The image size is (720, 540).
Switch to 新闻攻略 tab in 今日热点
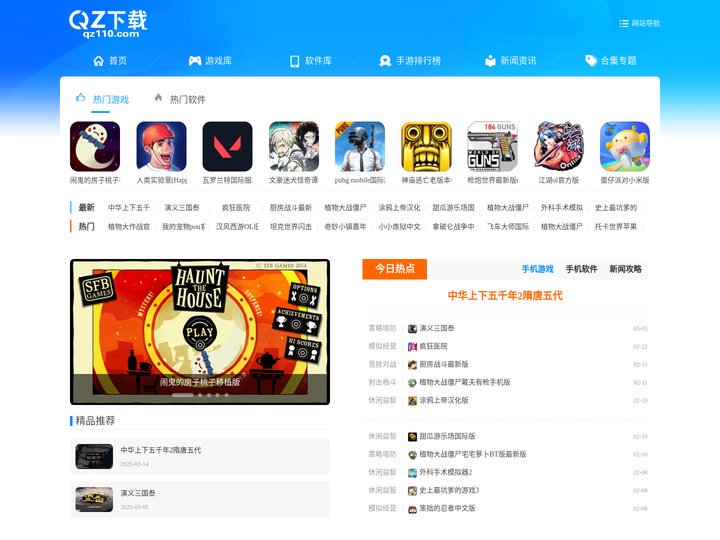click(625, 269)
